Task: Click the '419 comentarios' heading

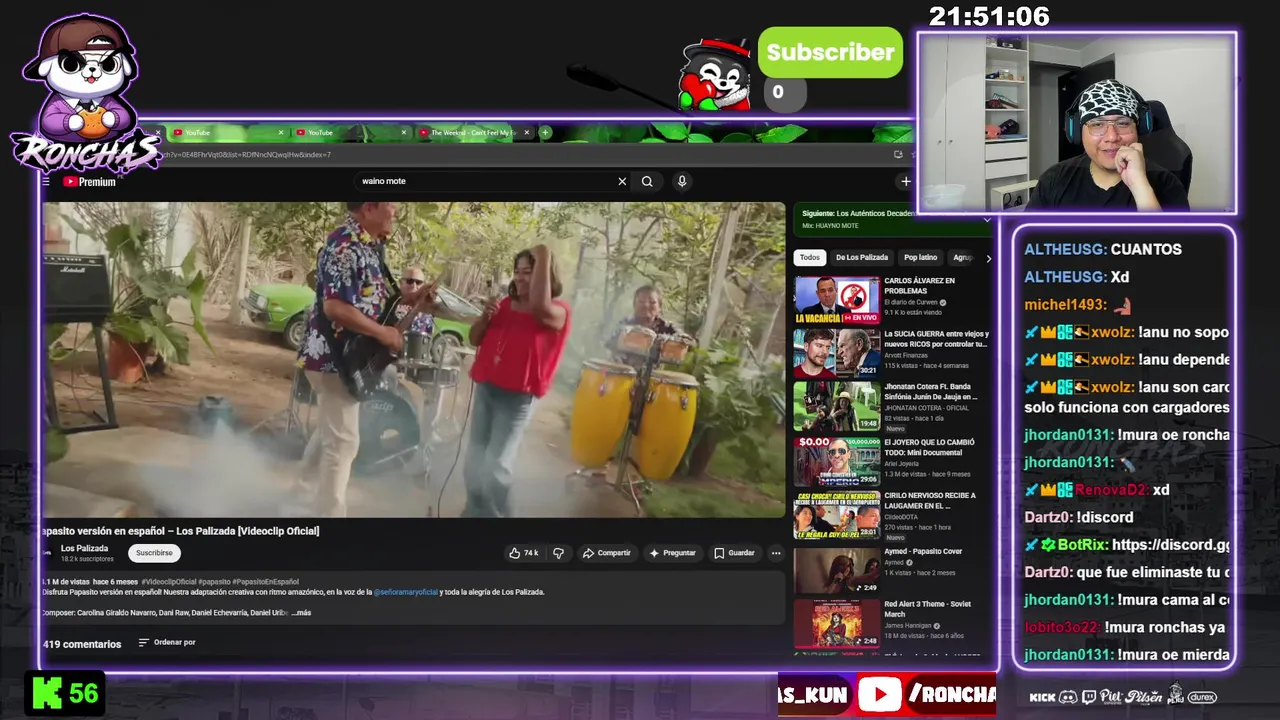Action: (x=82, y=644)
